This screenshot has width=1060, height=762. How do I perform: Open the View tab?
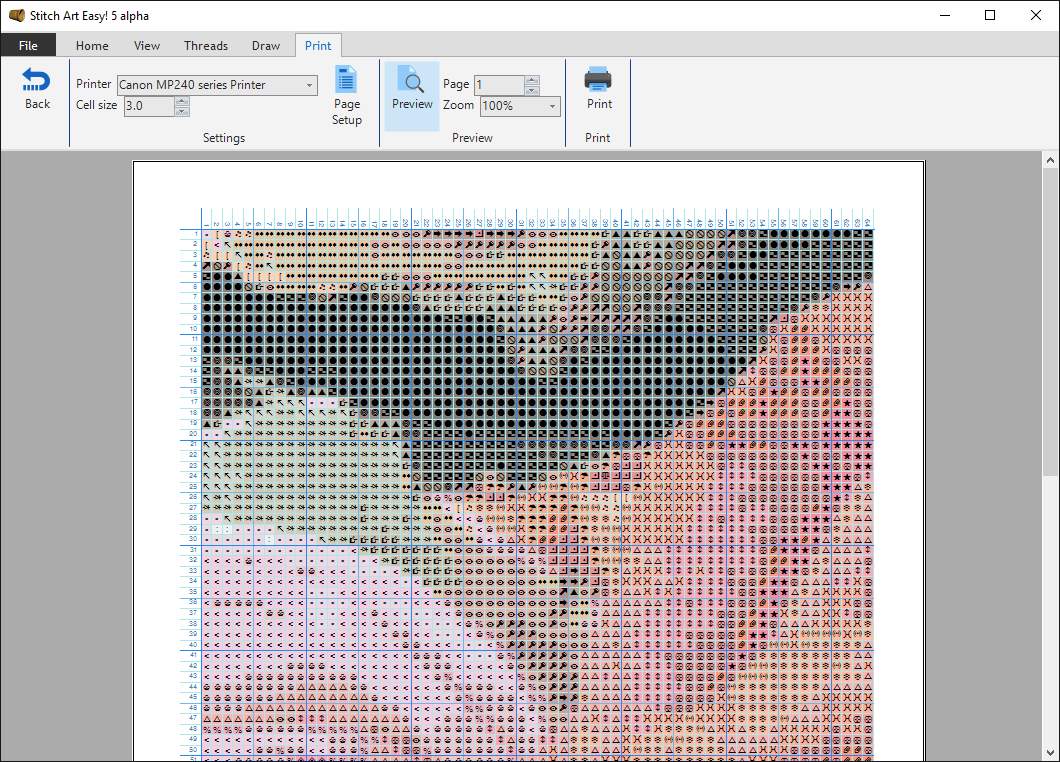pyautogui.click(x=147, y=45)
